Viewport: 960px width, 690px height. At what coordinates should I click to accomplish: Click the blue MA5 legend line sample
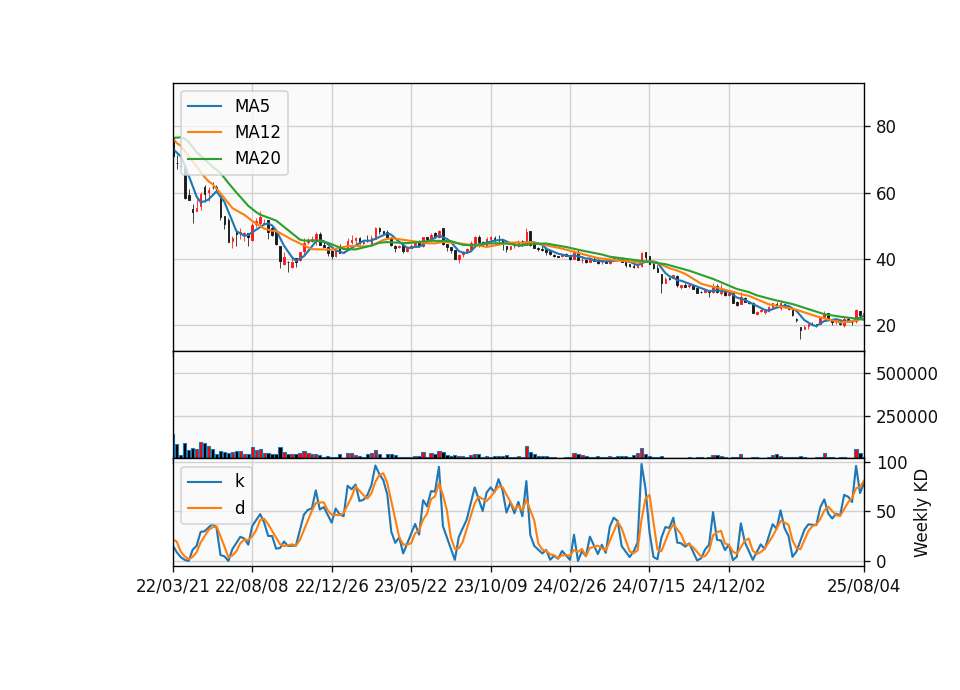[x=204, y=106]
